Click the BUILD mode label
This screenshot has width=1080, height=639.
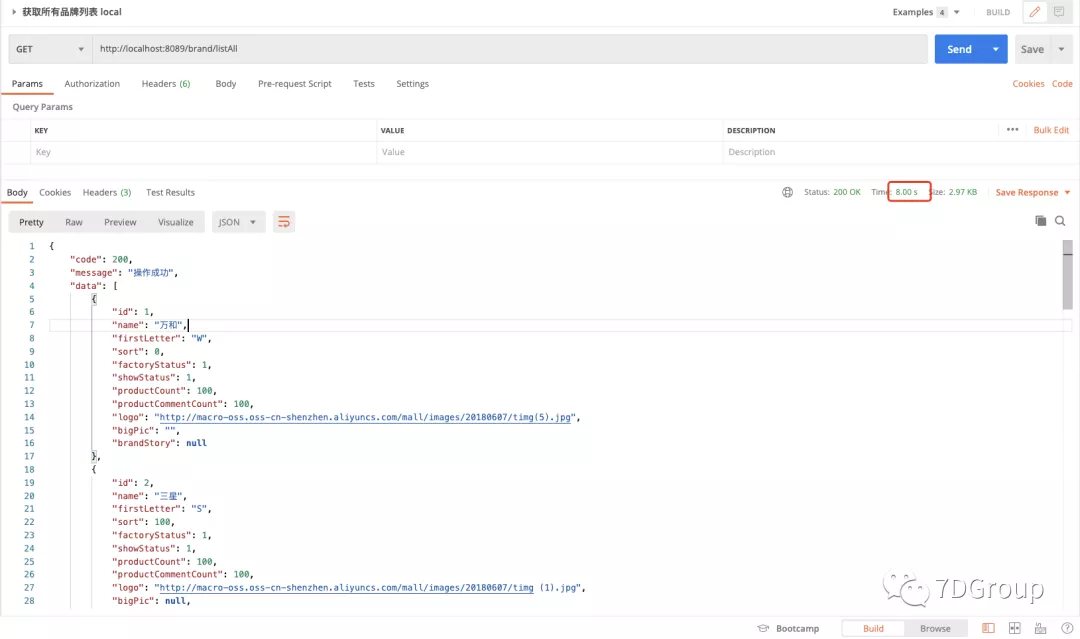point(997,12)
